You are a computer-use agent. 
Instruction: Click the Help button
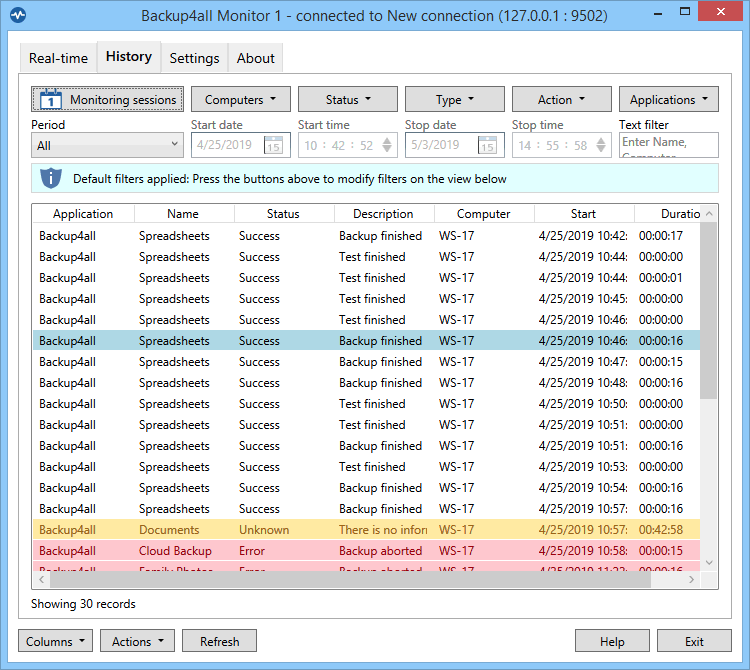612,641
